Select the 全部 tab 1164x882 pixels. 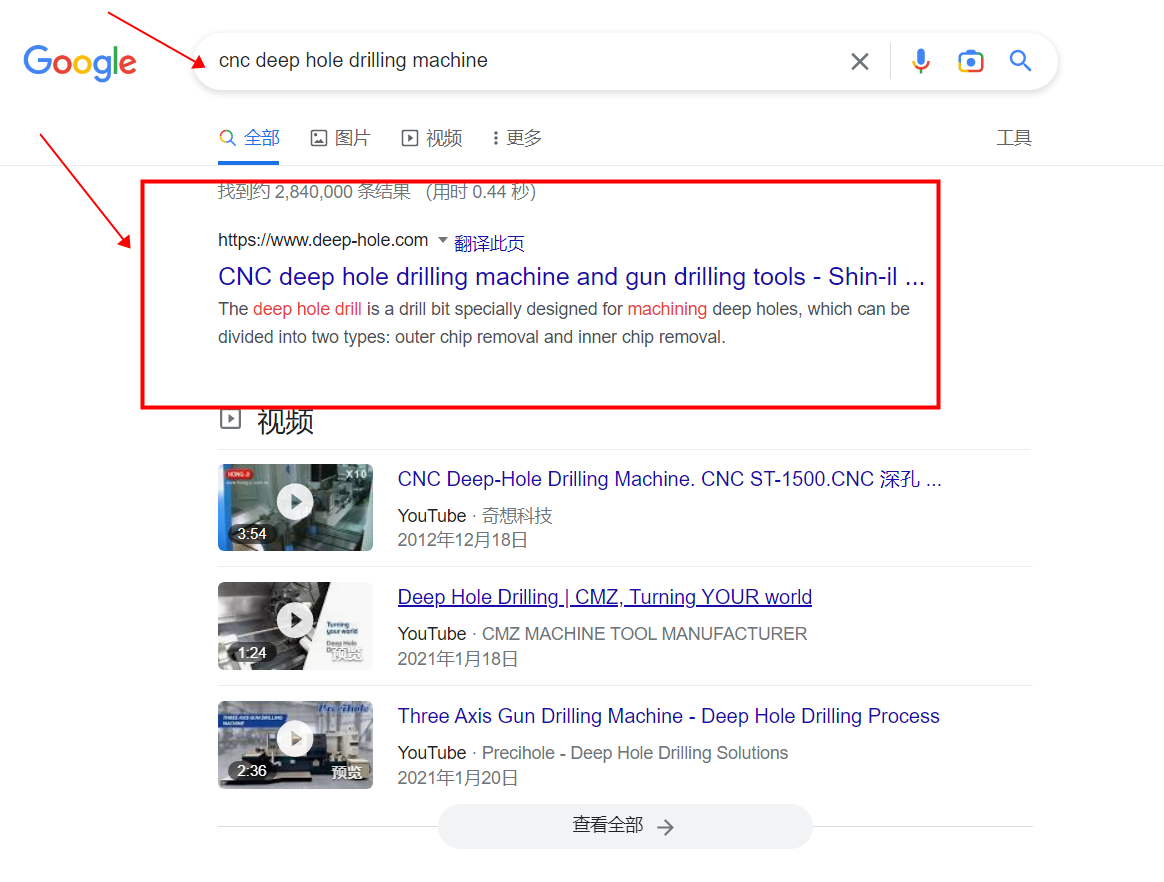[249, 138]
